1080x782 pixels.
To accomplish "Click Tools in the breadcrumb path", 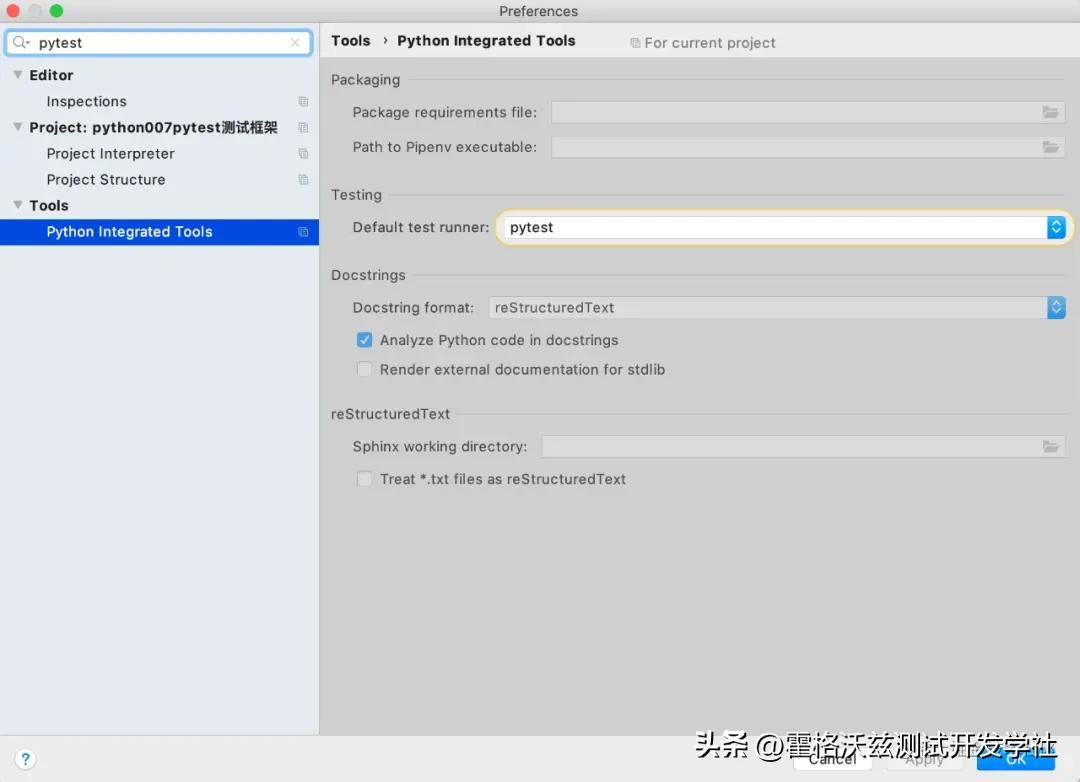I will pos(351,40).
